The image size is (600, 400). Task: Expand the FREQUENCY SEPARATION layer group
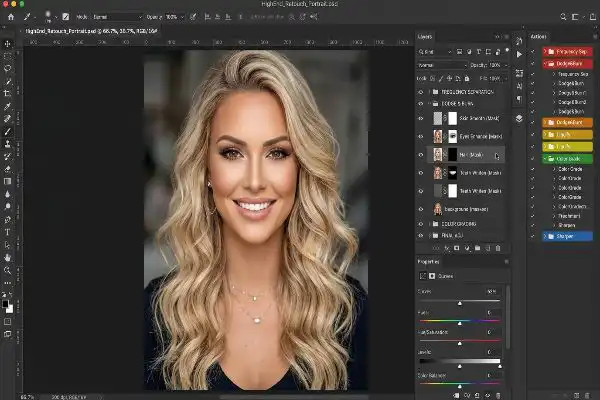coord(429,92)
